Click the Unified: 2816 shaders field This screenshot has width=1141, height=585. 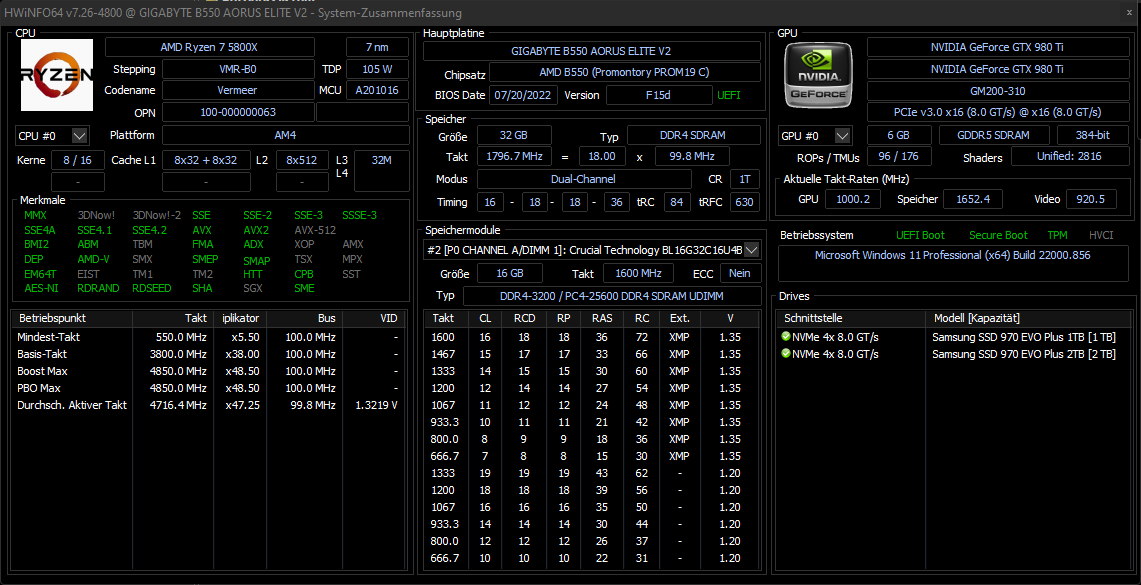[x=1070, y=156]
